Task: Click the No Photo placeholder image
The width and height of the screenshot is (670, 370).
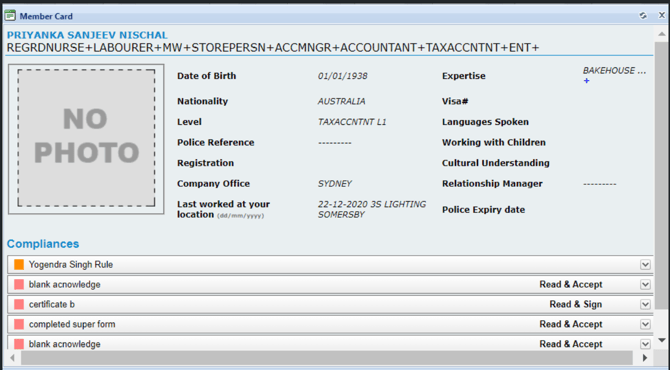Action: point(86,139)
